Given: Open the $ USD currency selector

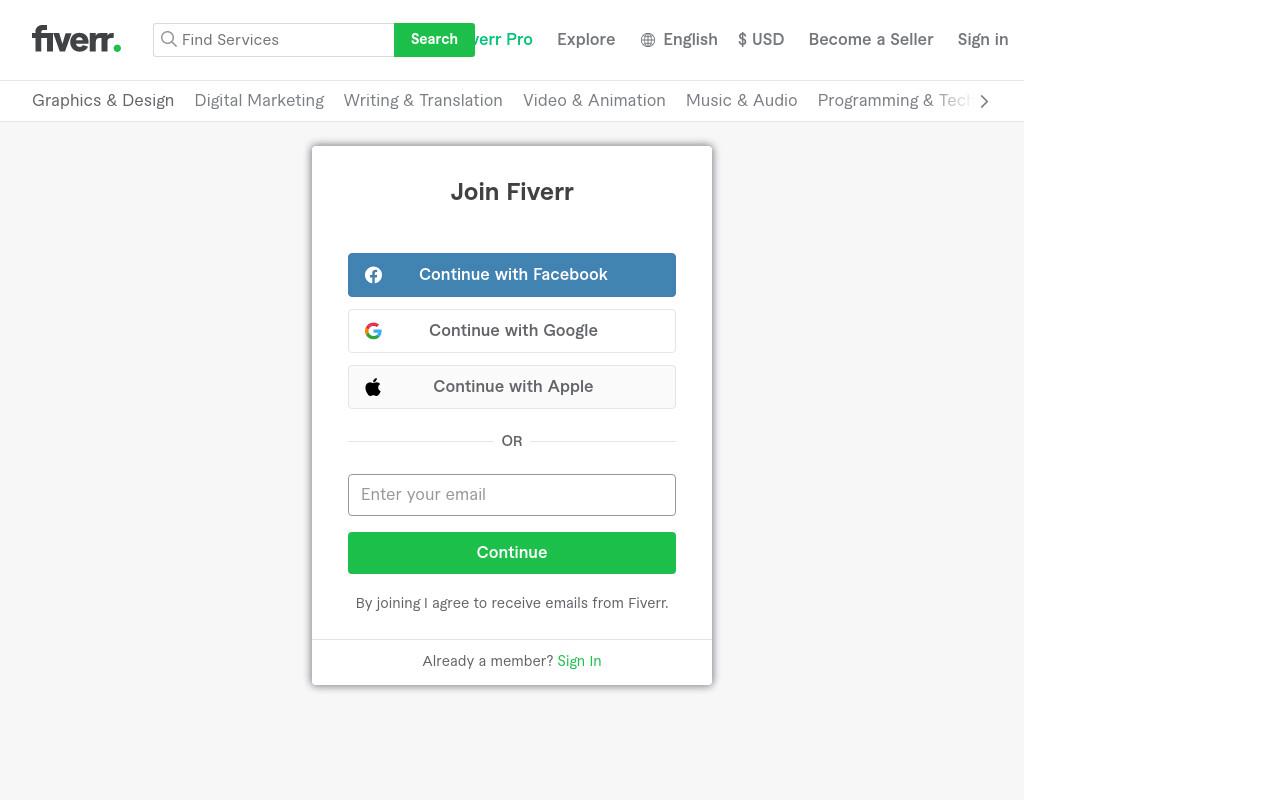Looking at the screenshot, I should pos(761,40).
